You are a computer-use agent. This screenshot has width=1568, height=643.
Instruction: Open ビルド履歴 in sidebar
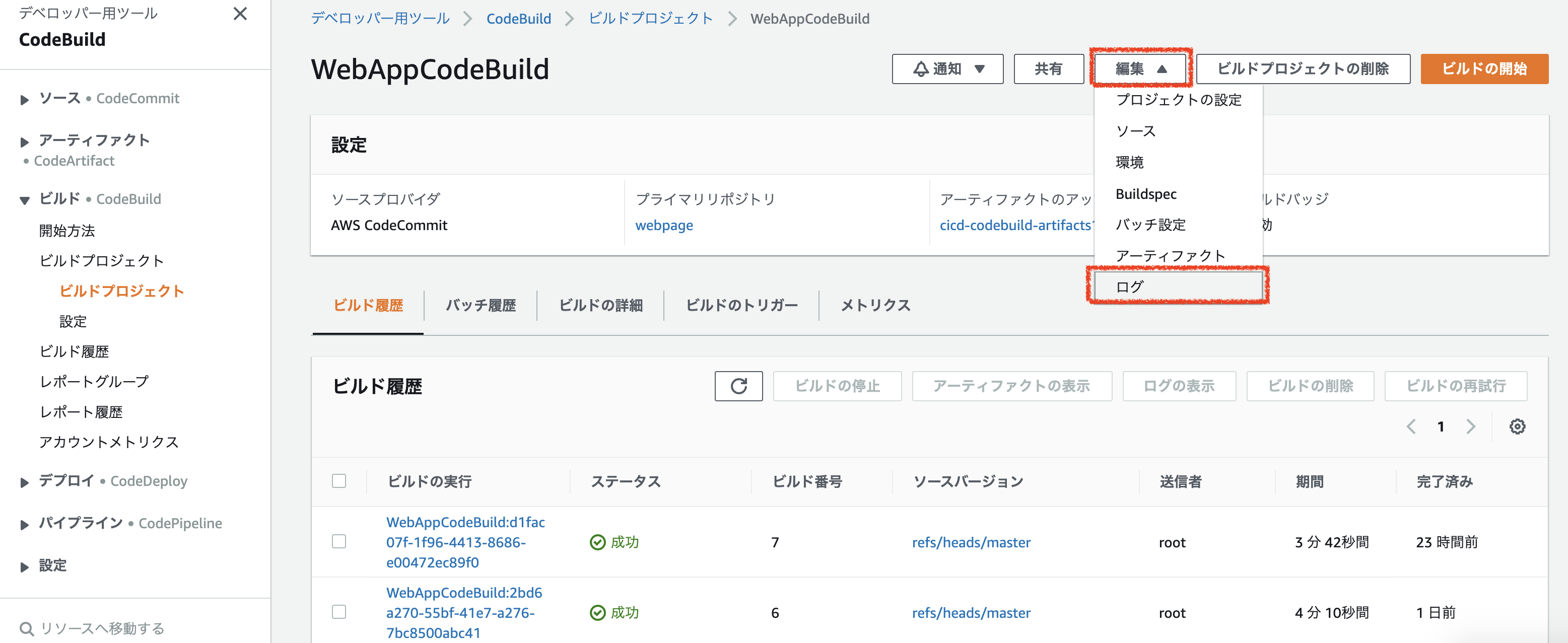[74, 351]
